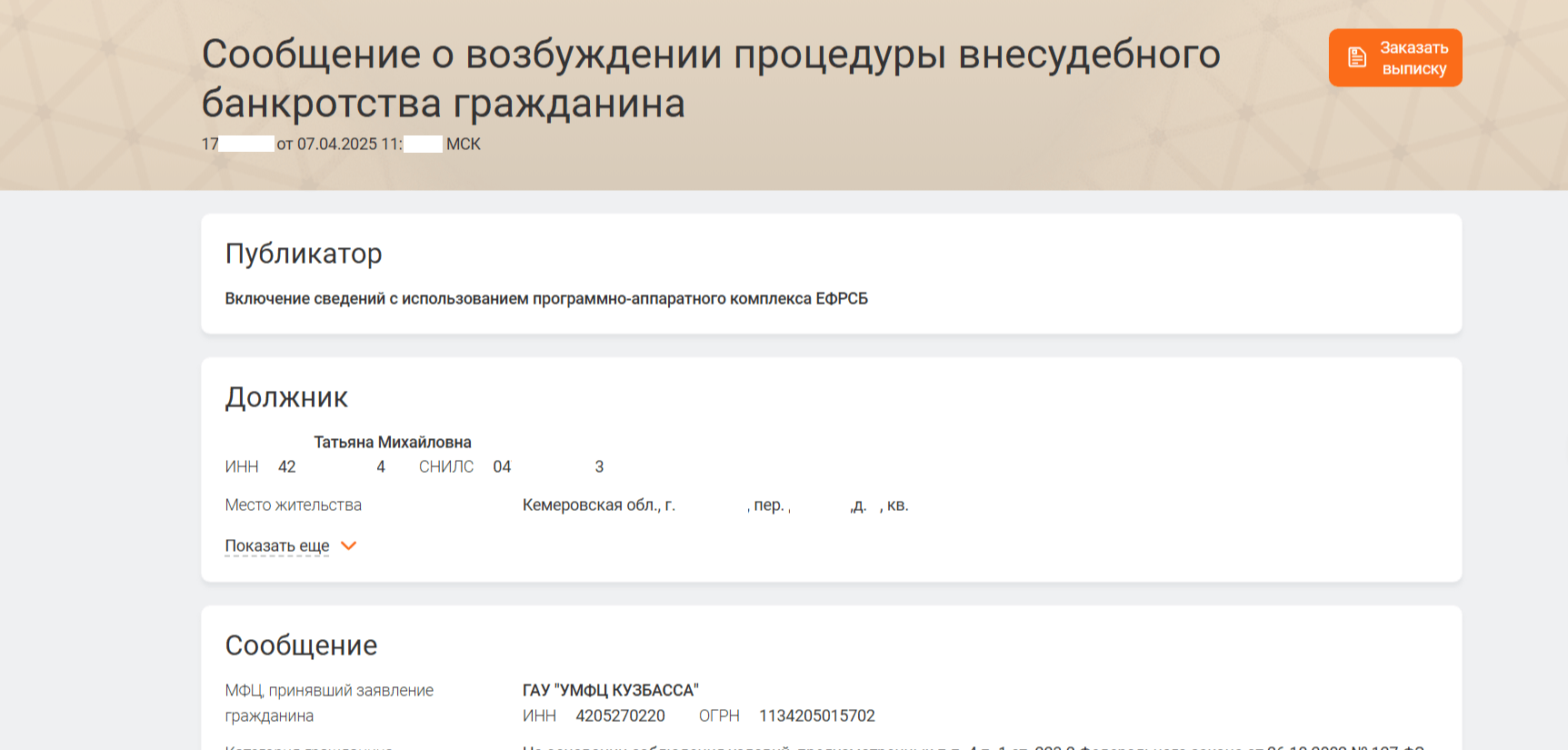This screenshot has width=1568, height=750.
Task: Click the 'СНИЛС' label
Action: coord(446,466)
